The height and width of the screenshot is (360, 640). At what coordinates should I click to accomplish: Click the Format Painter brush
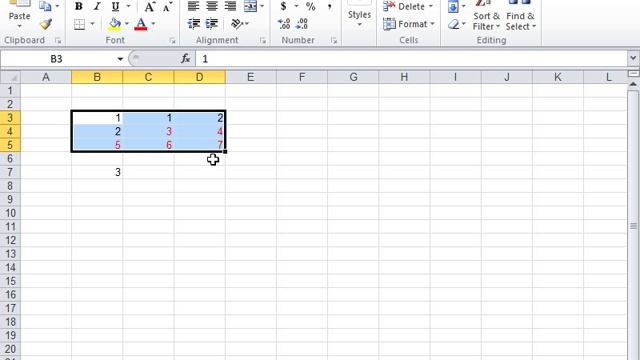click(46, 24)
